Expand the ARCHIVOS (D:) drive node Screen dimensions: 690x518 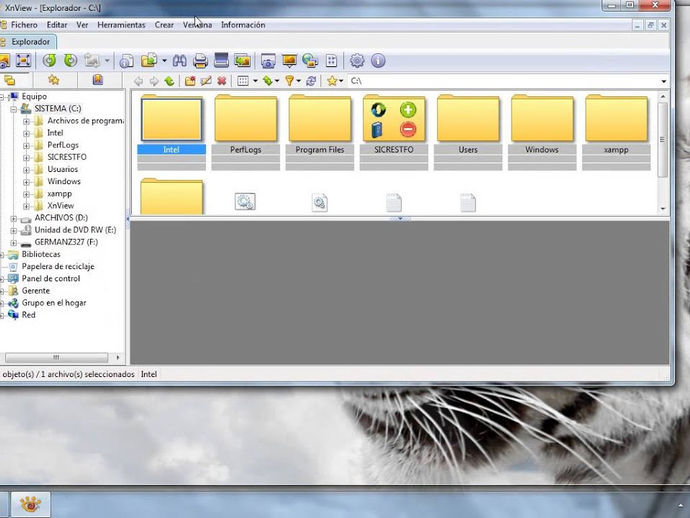point(14,218)
